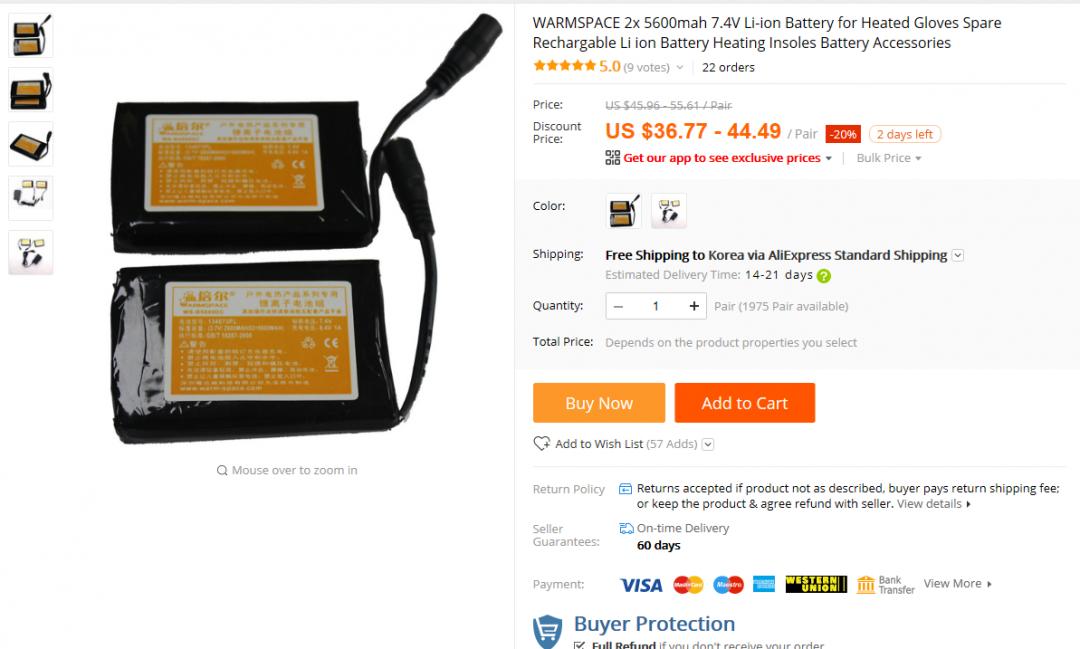The width and height of the screenshot is (1080, 649).
Task: Expand the votes rating dropdown arrow
Action: coord(680,68)
